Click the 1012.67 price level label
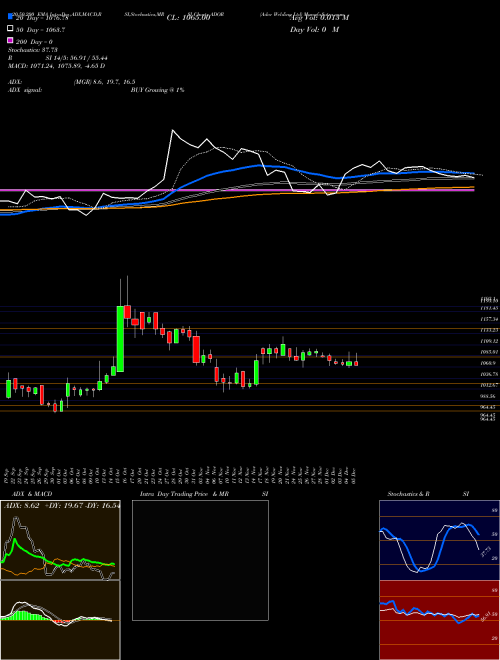The height and width of the screenshot is (660, 500). 489,385
